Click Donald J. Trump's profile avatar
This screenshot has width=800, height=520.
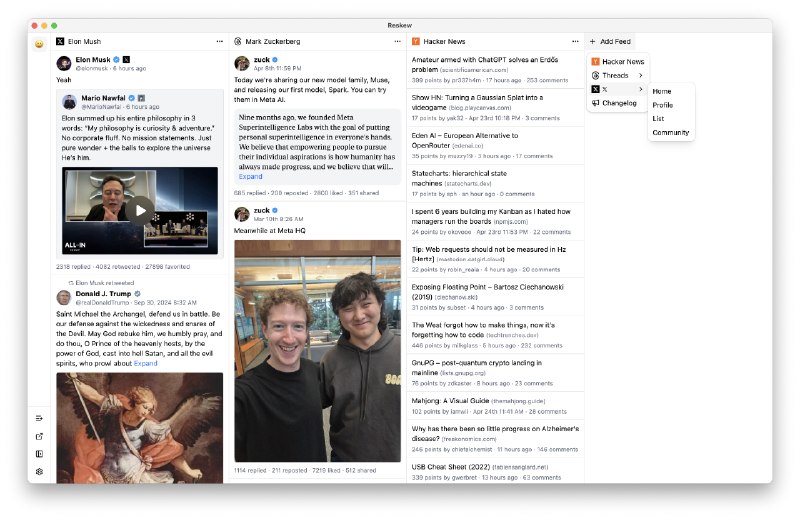coord(64,298)
